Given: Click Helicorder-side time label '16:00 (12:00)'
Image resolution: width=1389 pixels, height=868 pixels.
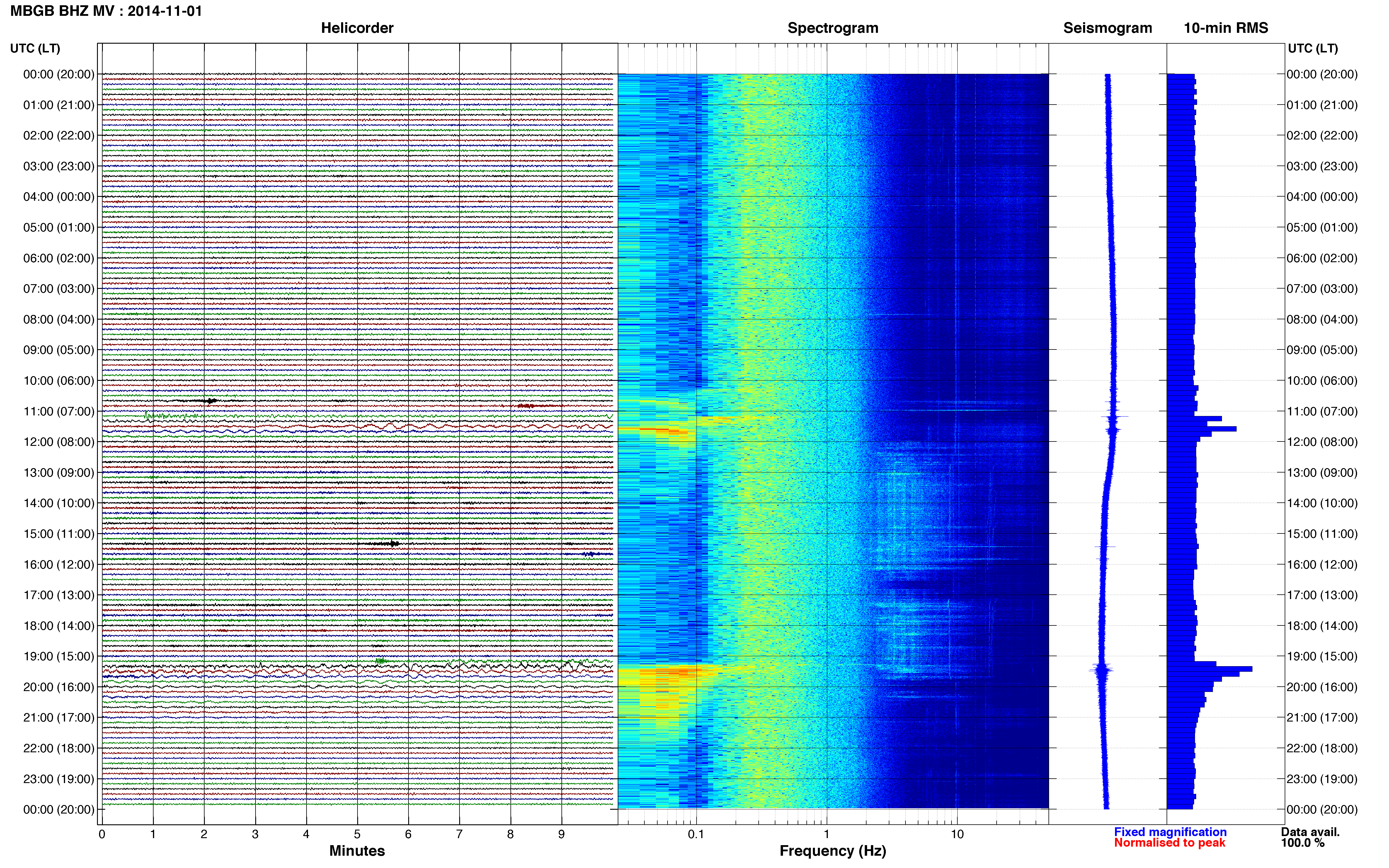Looking at the screenshot, I should point(59,564).
